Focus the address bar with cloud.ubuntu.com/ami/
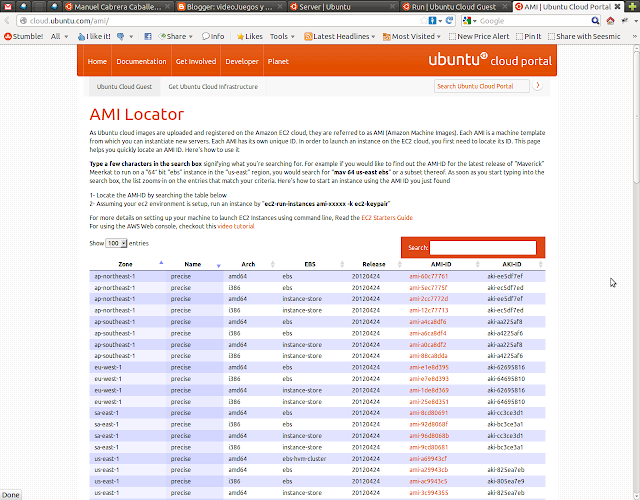Viewport: 640px width, 500px height. pyautogui.click(x=220, y=21)
